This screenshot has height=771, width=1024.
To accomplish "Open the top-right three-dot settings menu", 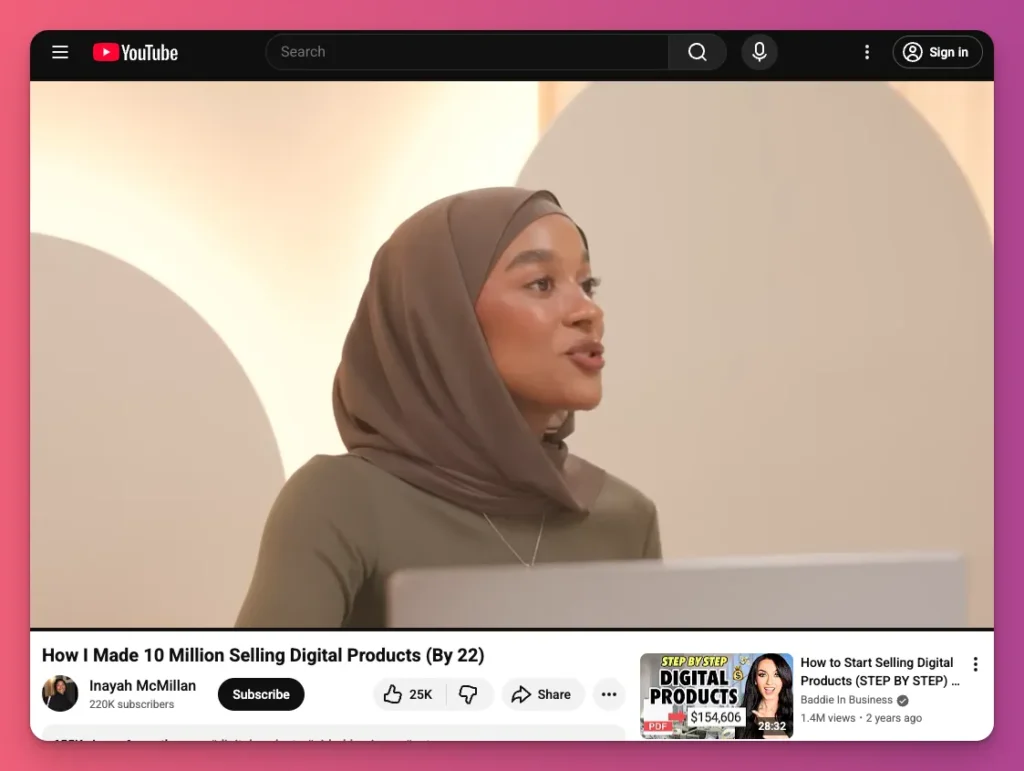I will click(867, 52).
